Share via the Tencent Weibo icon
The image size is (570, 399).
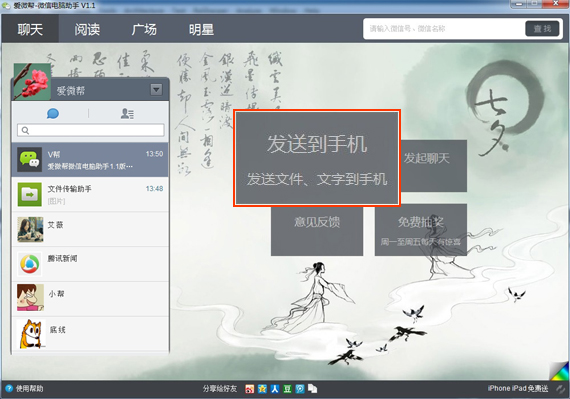pos(300,389)
